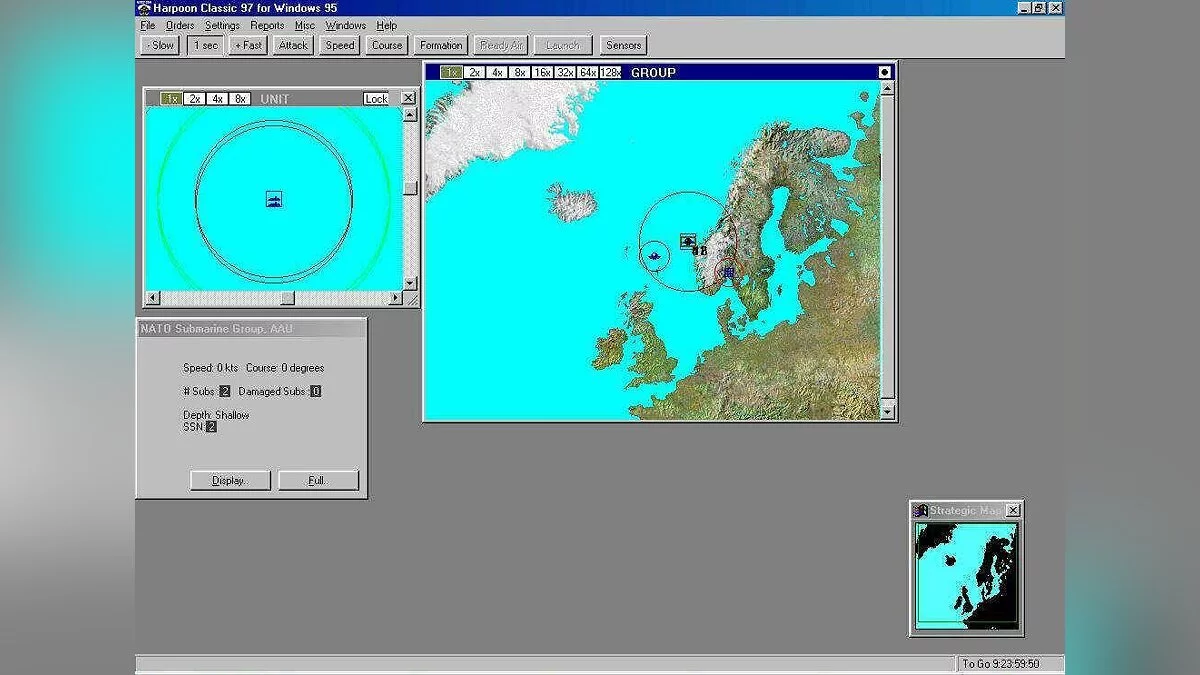Click the +Fast time compression button

coord(248,45)
